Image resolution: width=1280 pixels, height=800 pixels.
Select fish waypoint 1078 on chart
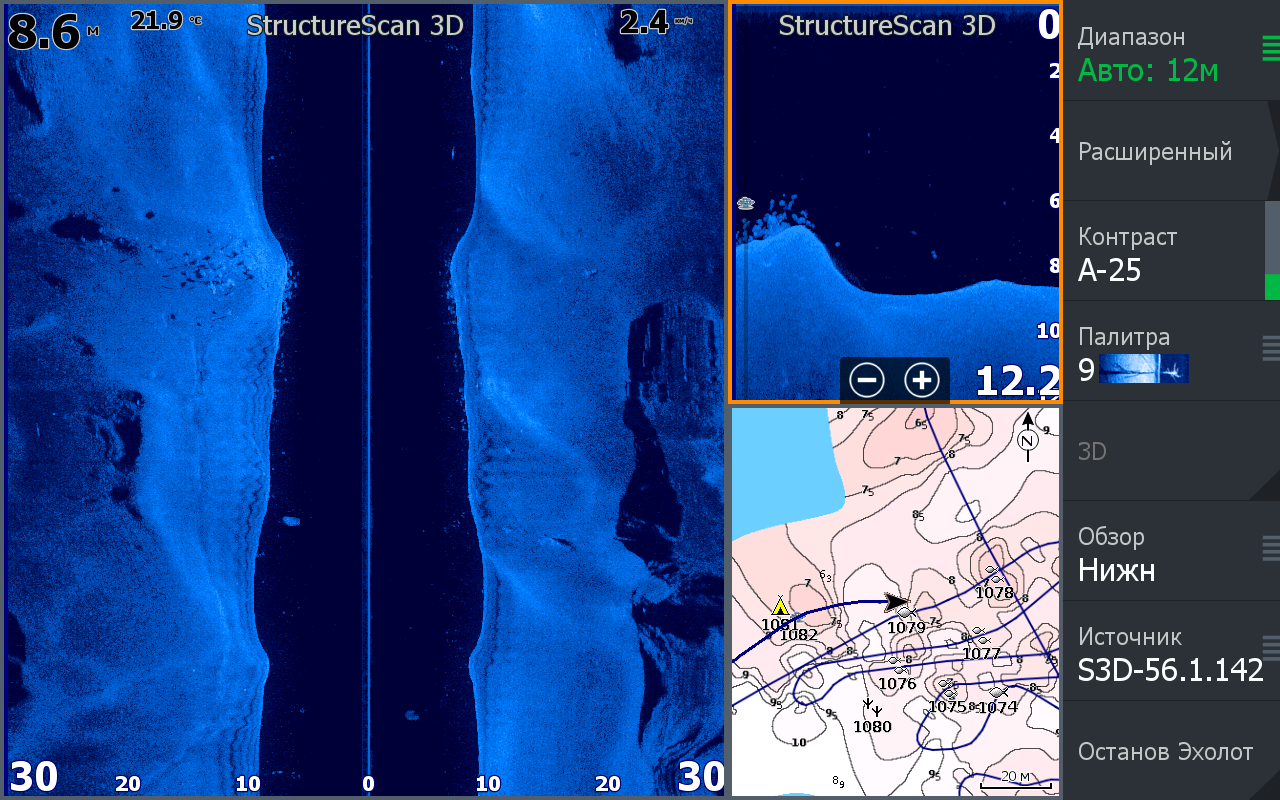coord(993,575)
